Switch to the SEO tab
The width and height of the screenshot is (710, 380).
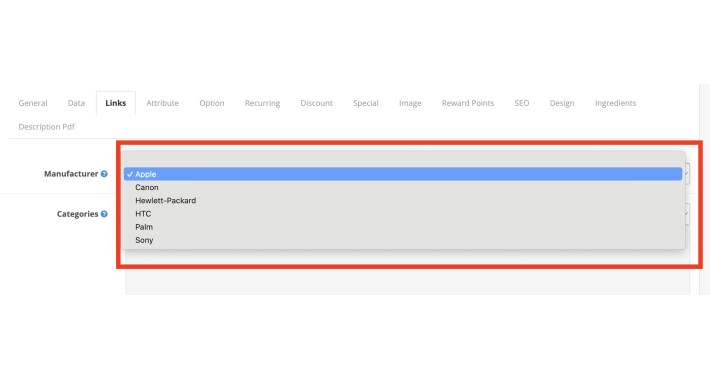click(522, 103)
